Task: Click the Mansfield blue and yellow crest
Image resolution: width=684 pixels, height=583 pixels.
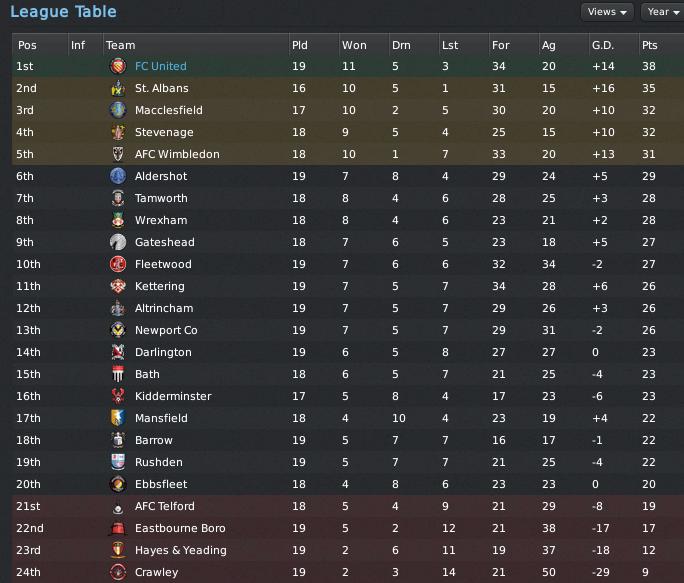Action: click(x=118, y=418)
